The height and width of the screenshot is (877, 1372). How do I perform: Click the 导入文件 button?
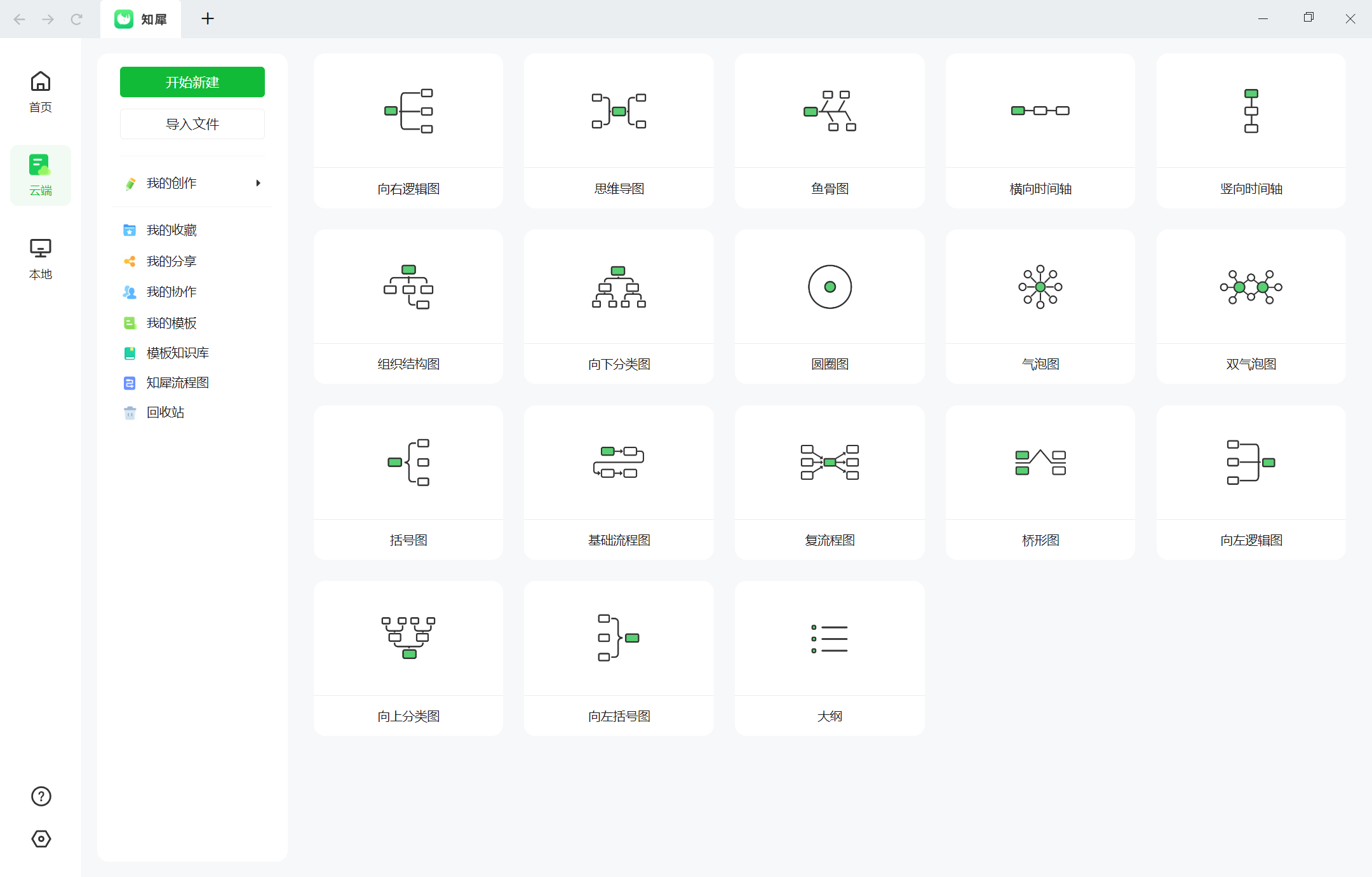coord(192,124)
